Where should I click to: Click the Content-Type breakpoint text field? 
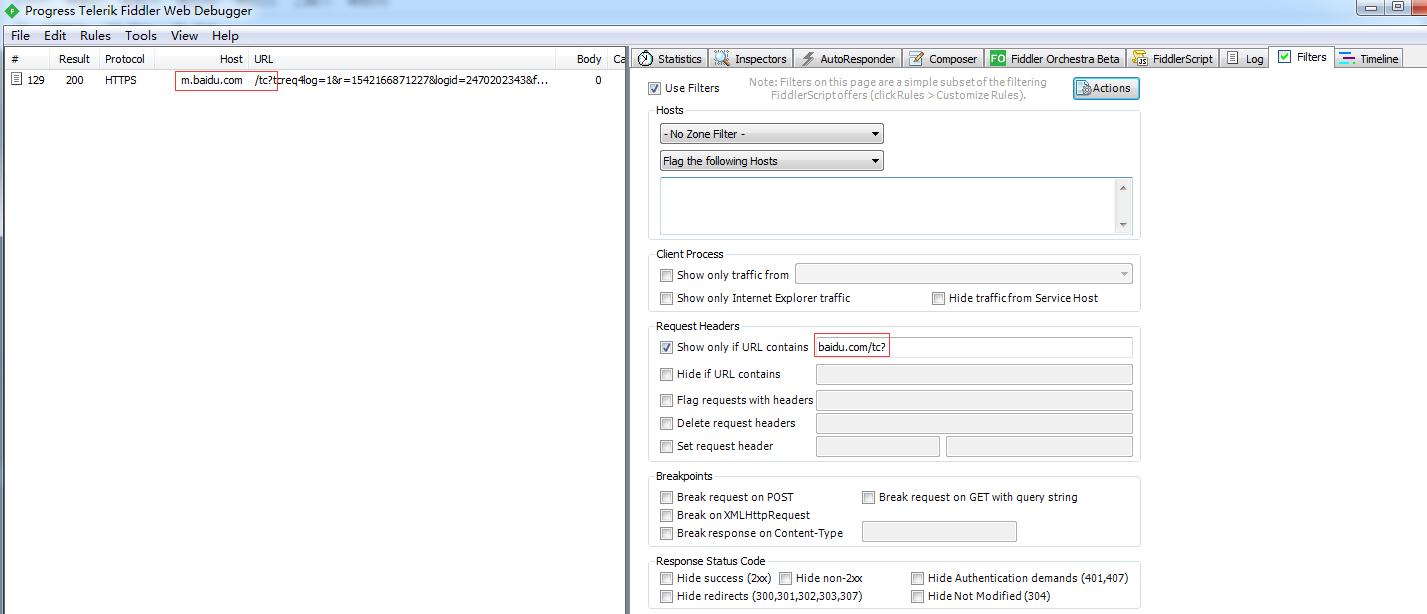pos(939,532)
